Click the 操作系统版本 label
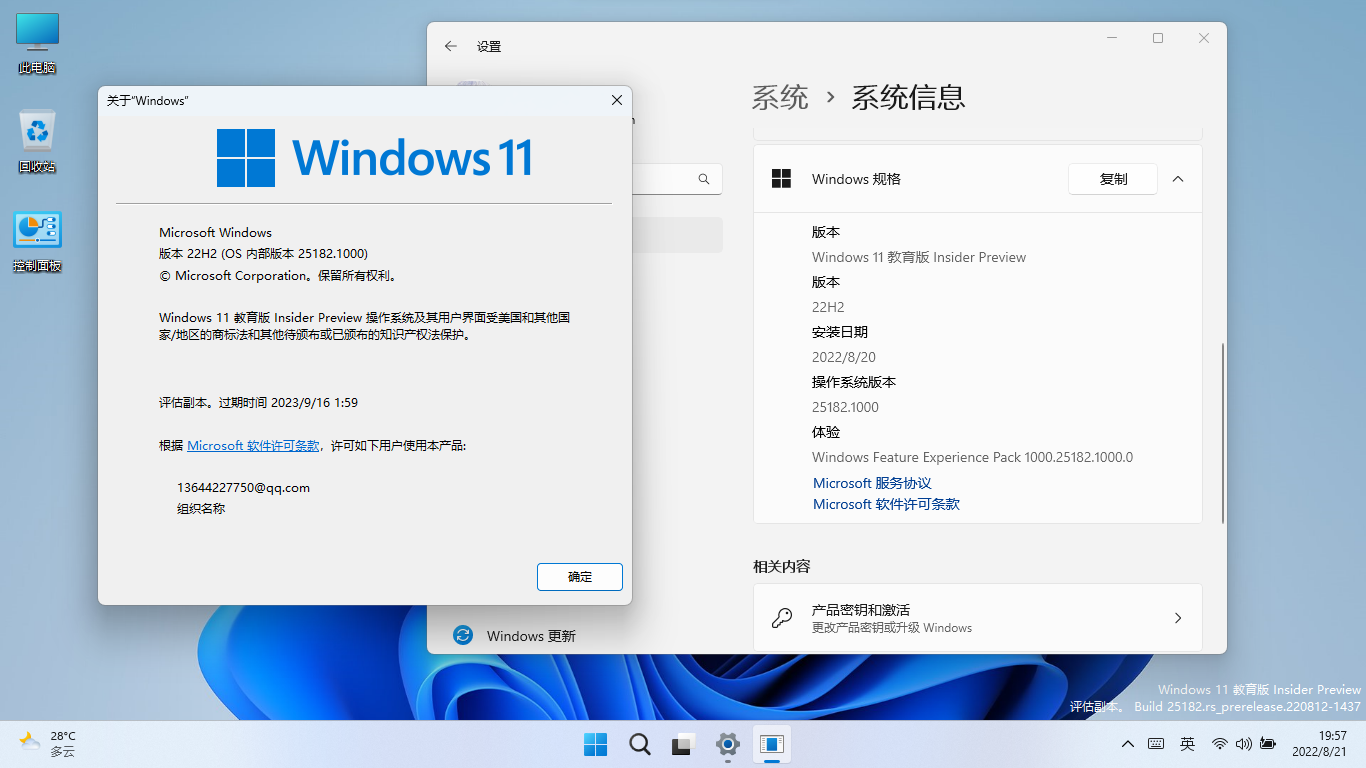This screenshot has height=768, width=1366. click(x=854, y=382)
